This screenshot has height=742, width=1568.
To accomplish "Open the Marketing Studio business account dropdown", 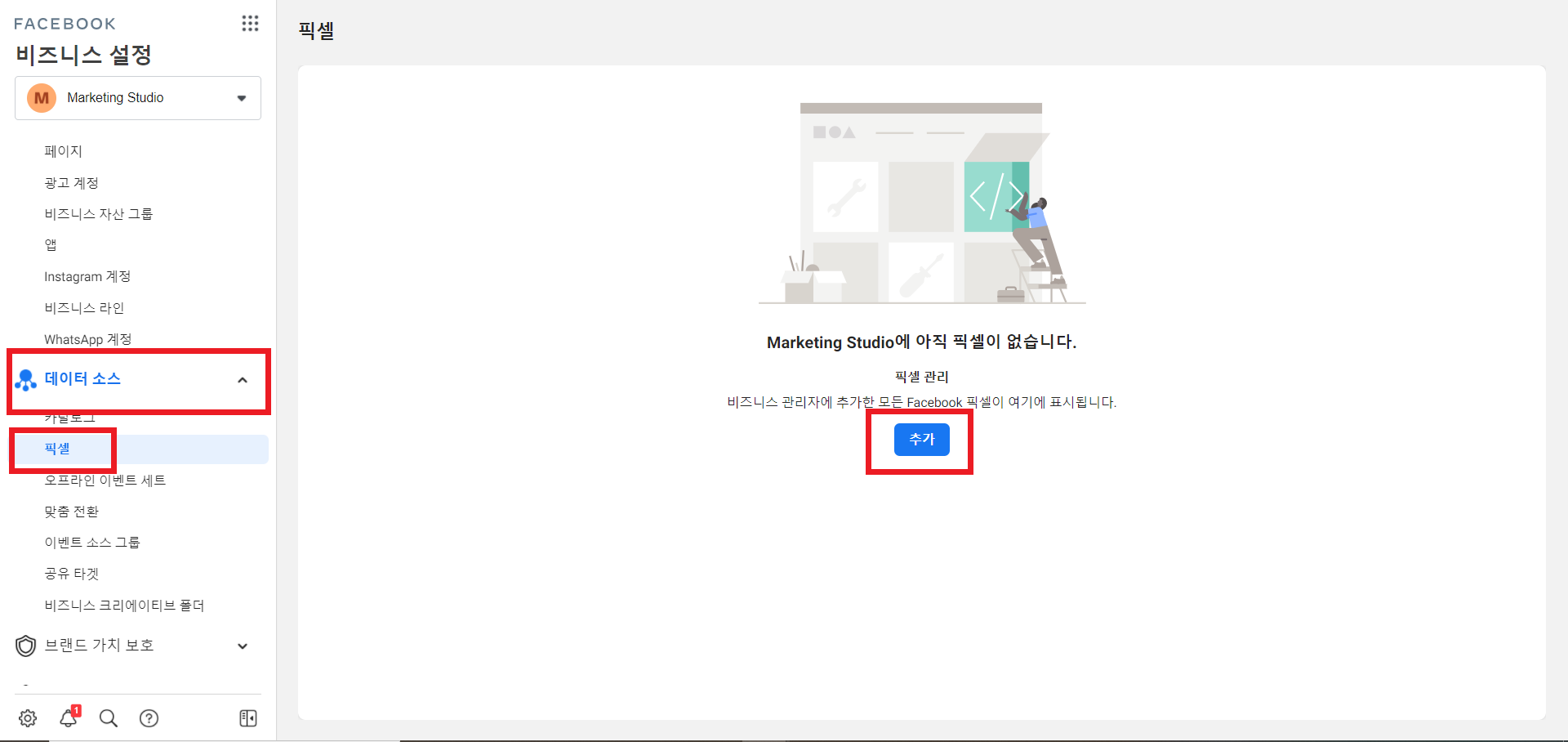I will click(138, 98).
